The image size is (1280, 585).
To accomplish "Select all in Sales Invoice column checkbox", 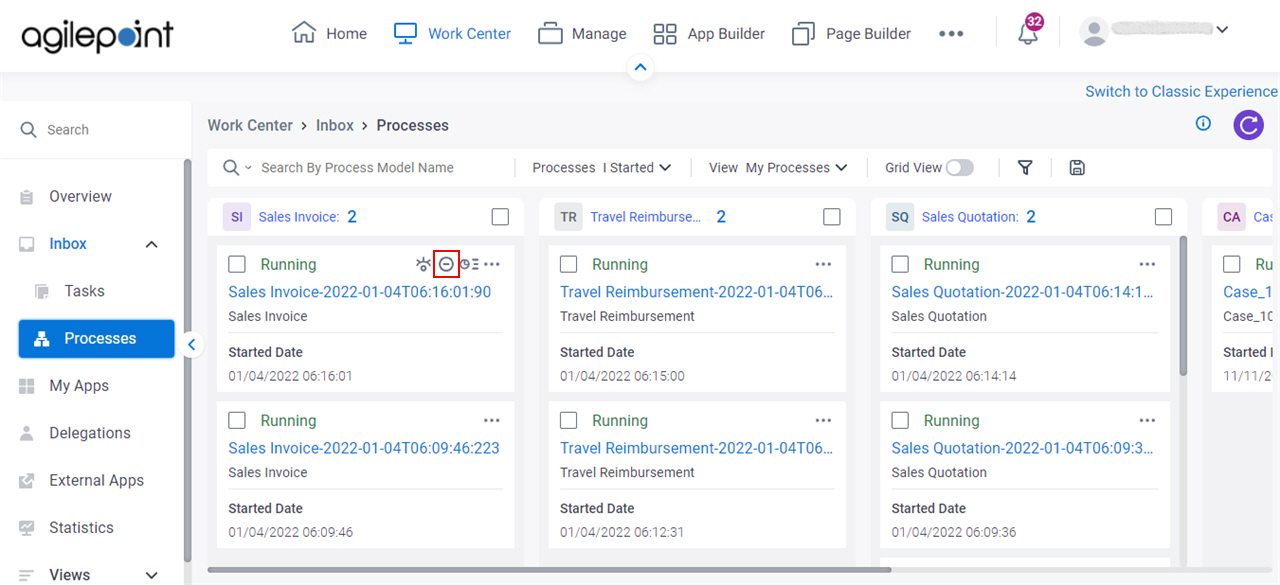I will [500, 217].
